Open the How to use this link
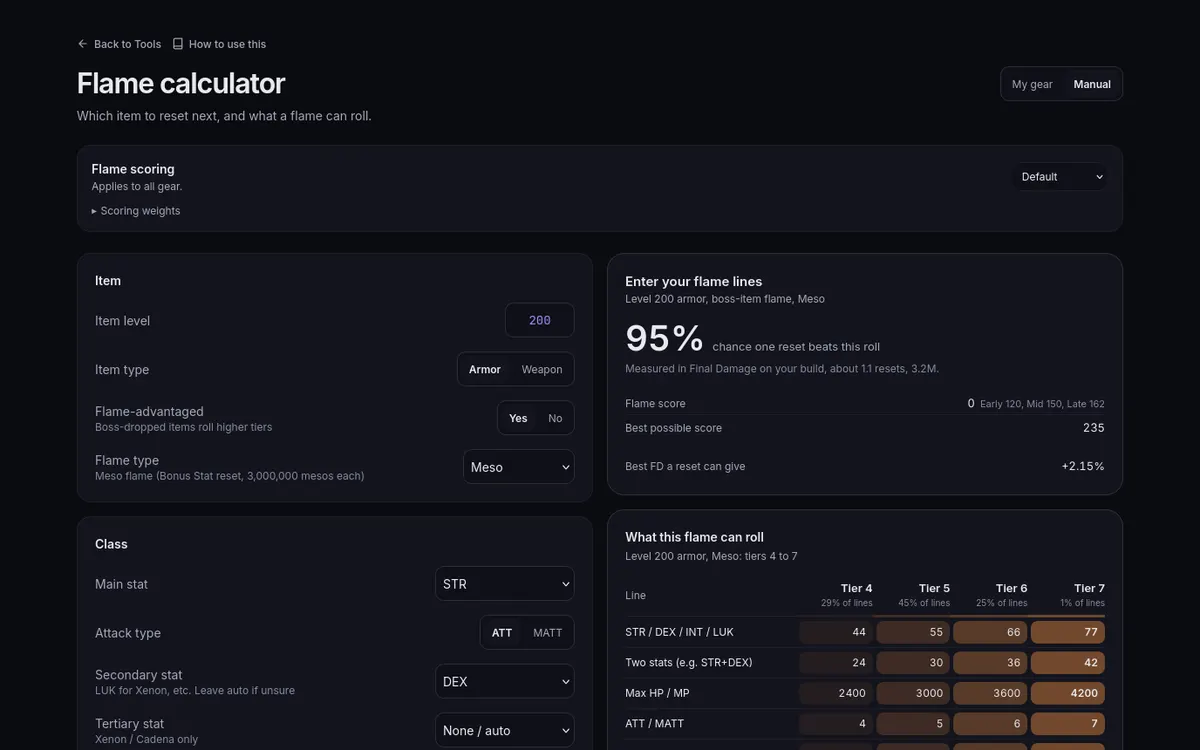1200x750 pixels. (219, 44)
